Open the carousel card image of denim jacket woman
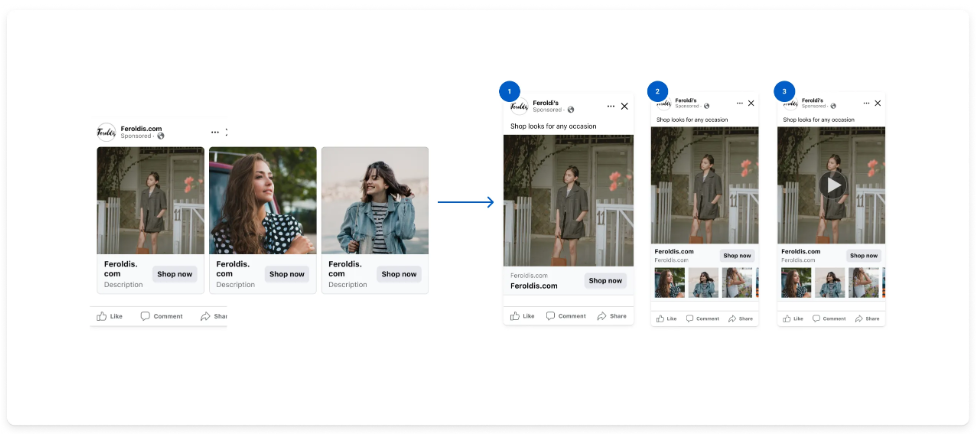The image size is (976, 435). 375,200
